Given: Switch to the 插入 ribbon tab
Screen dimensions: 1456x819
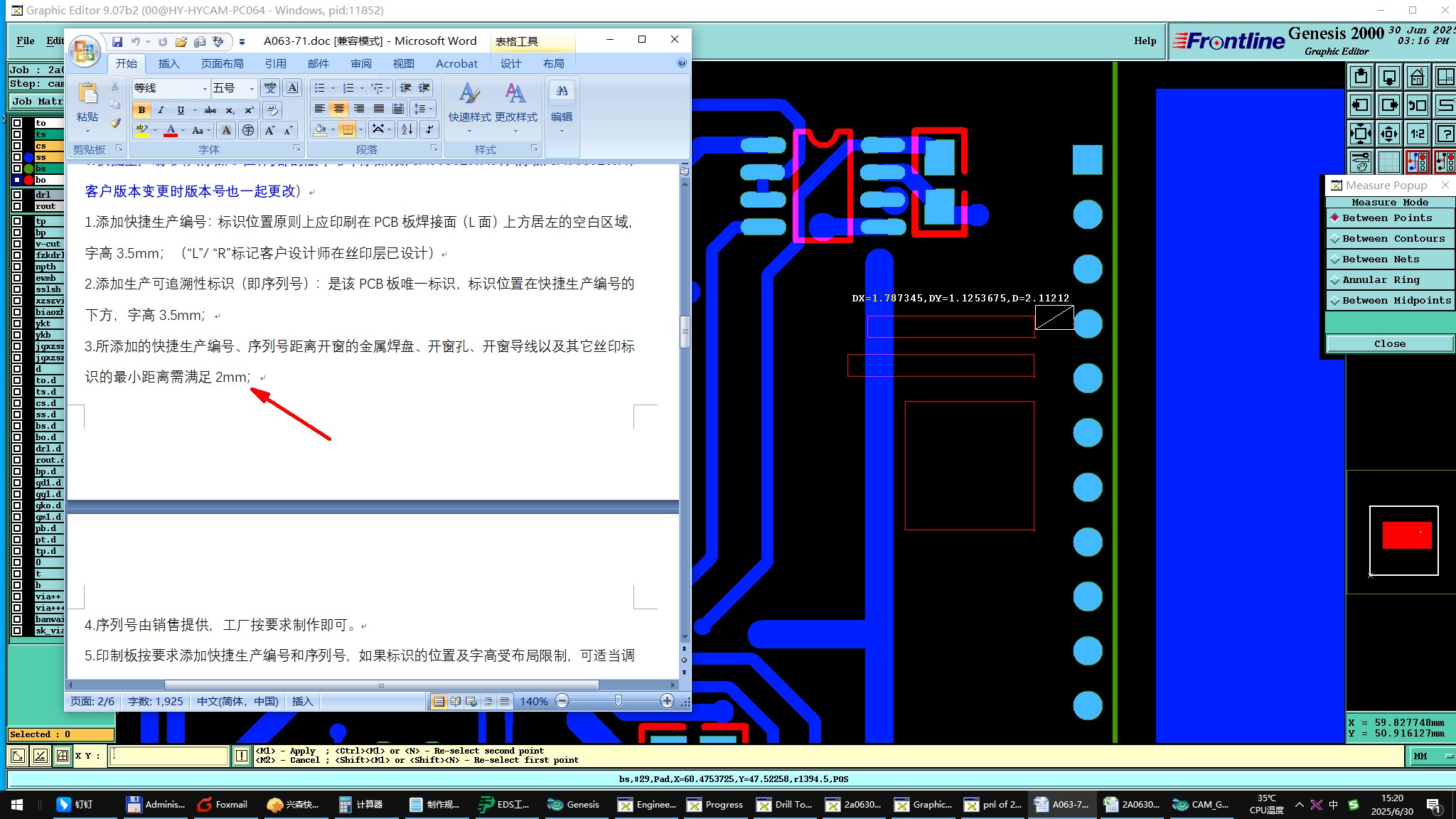Looking at the screenshot, I should point(168,64).
